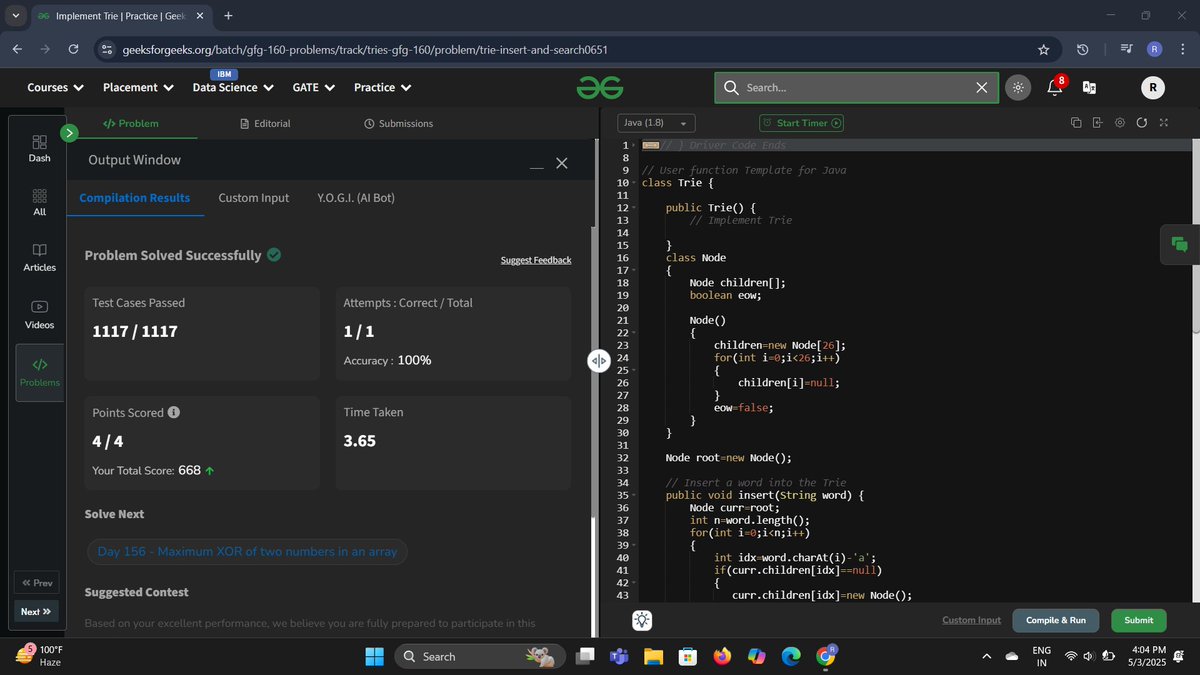Launch Firefox from the taskbar
Screen dimensions: 1200x675
722,656
